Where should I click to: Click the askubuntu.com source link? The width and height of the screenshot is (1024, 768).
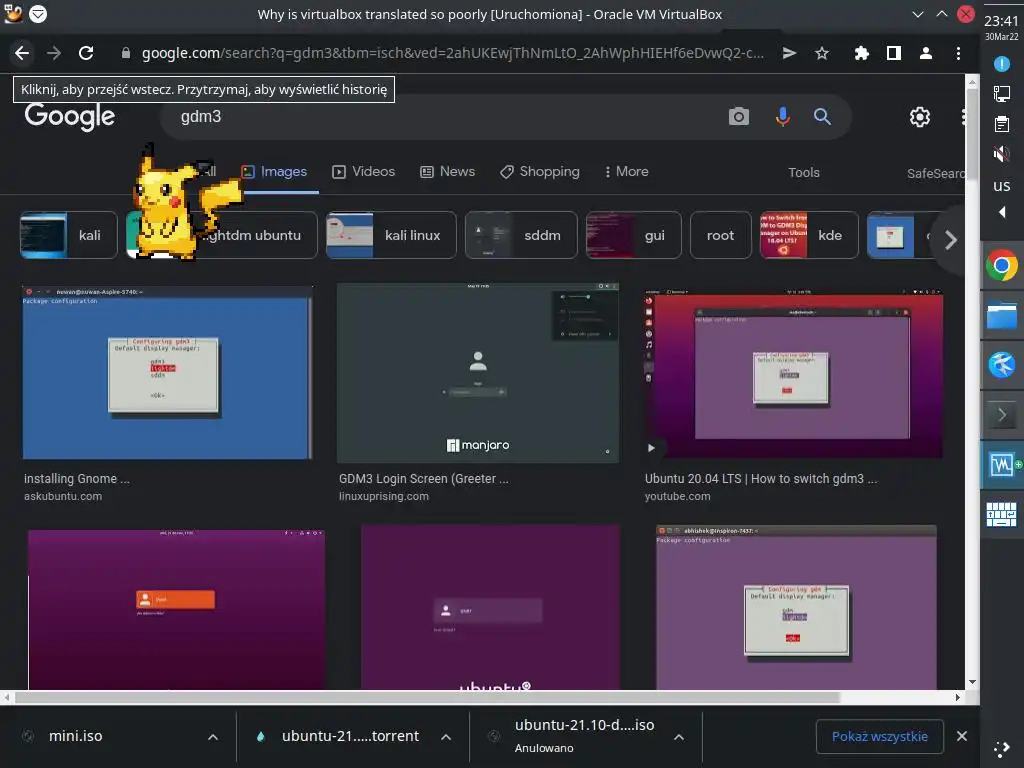tap(63, 496)
